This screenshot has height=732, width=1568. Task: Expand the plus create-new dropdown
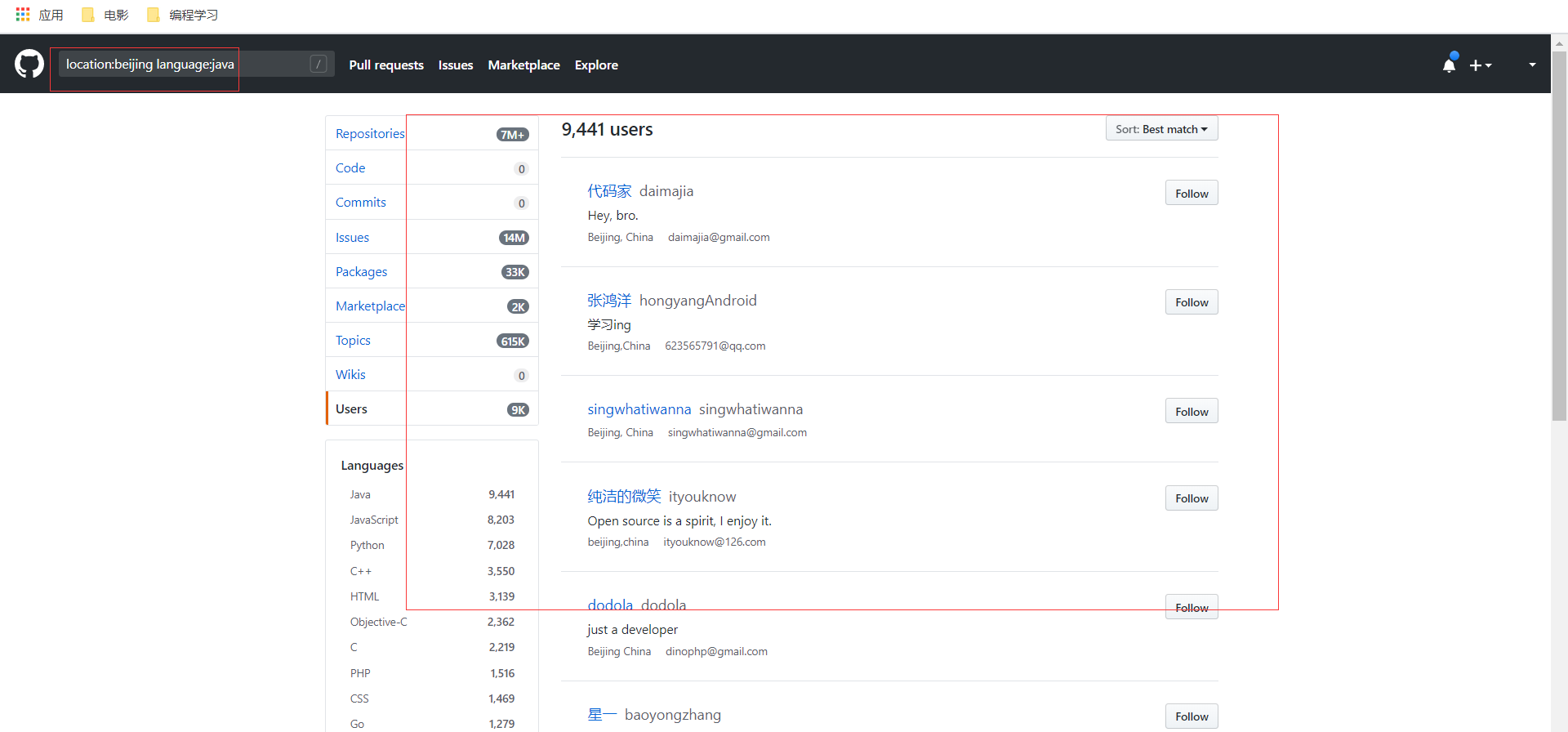(1481, 65)
